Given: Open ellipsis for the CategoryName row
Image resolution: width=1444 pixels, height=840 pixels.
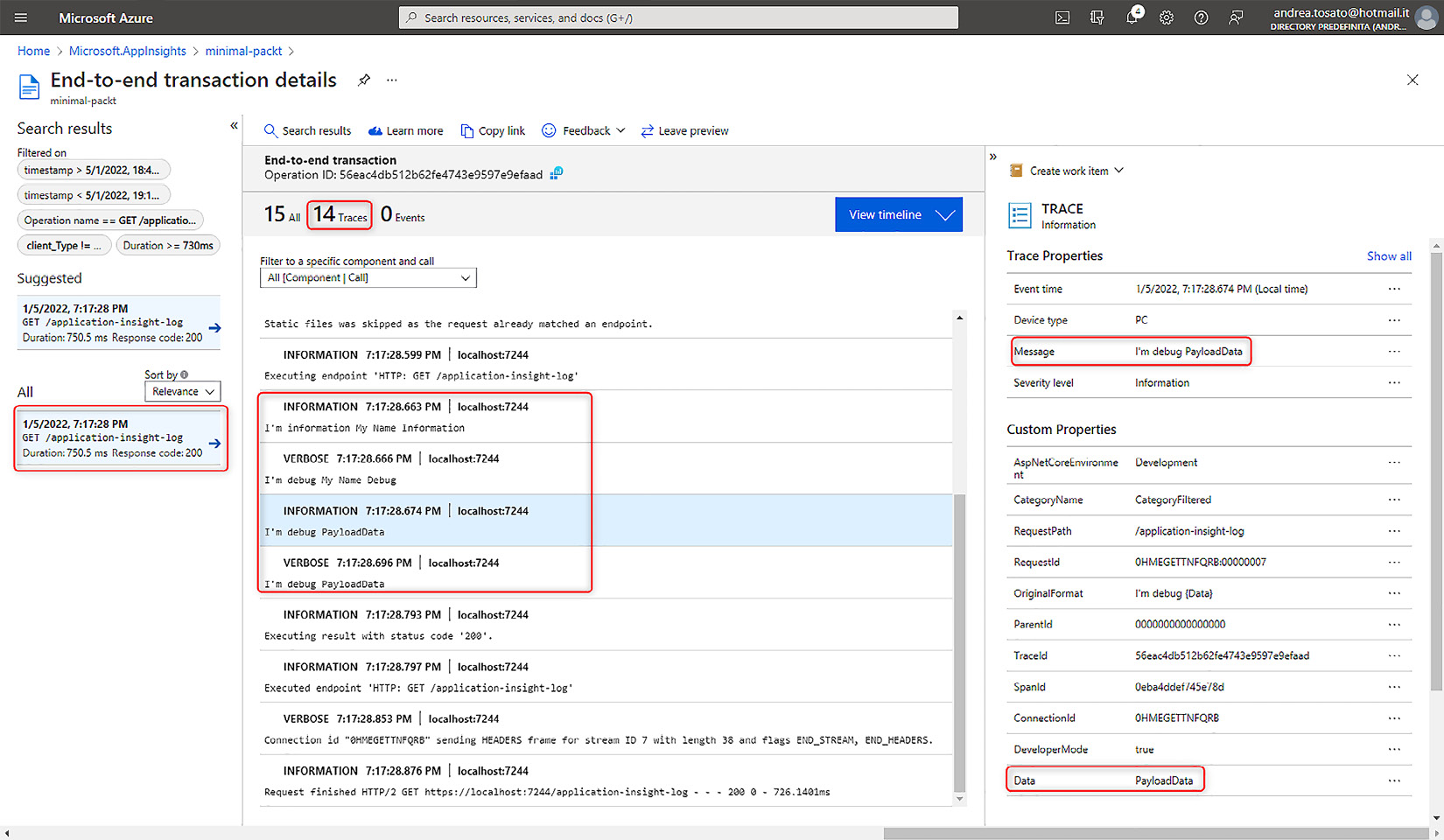Looking at the screenshot, I should (x=1394, y=500).
